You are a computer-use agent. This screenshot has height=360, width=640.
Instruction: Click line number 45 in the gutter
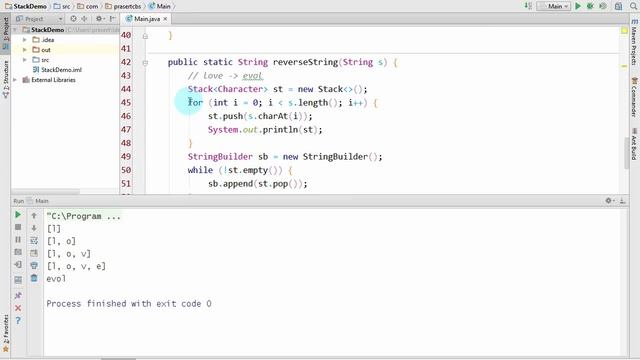pyautogui.click(x=126, y=103)
